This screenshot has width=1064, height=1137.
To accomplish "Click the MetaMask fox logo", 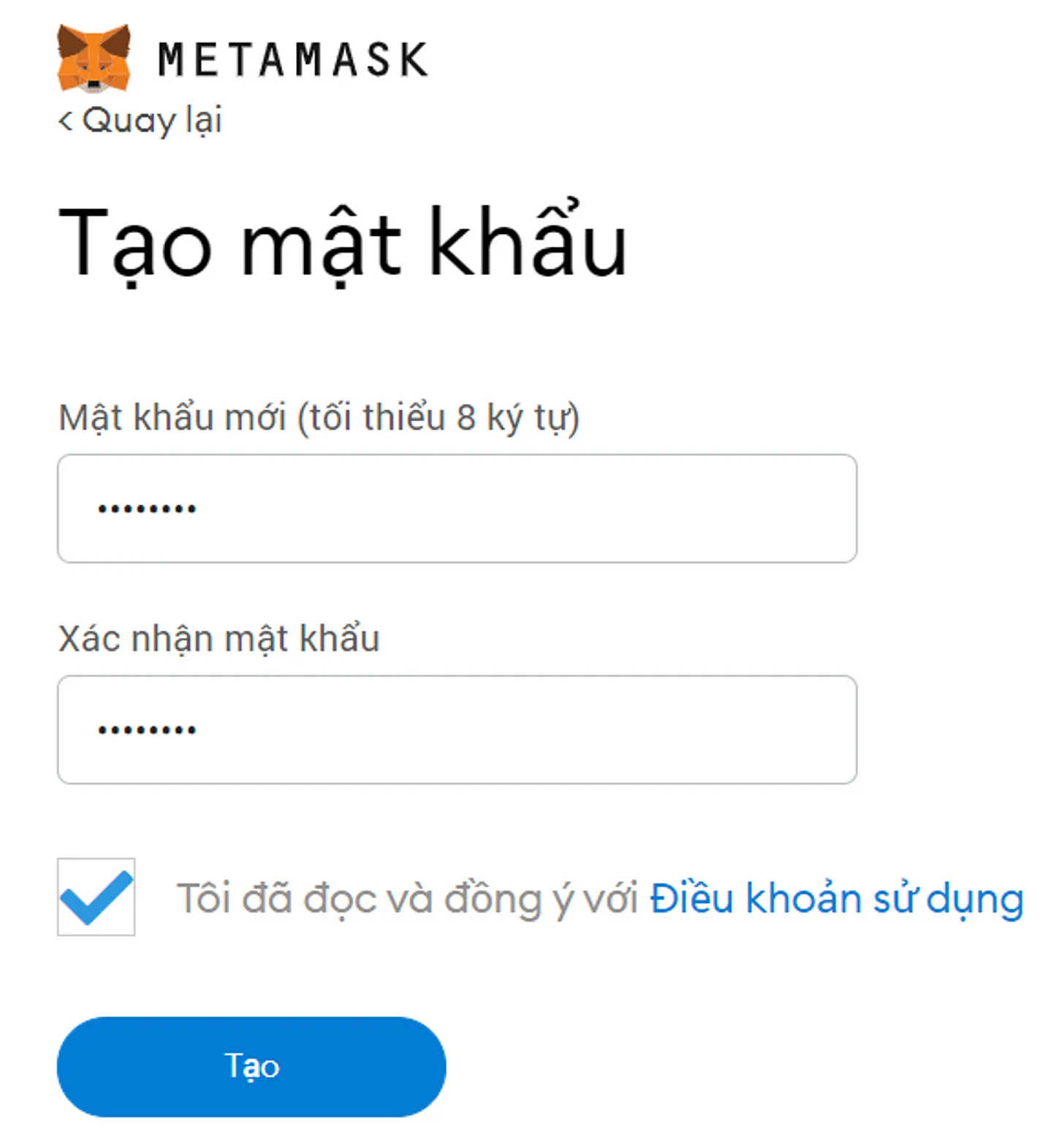I will tap(94, 58).
